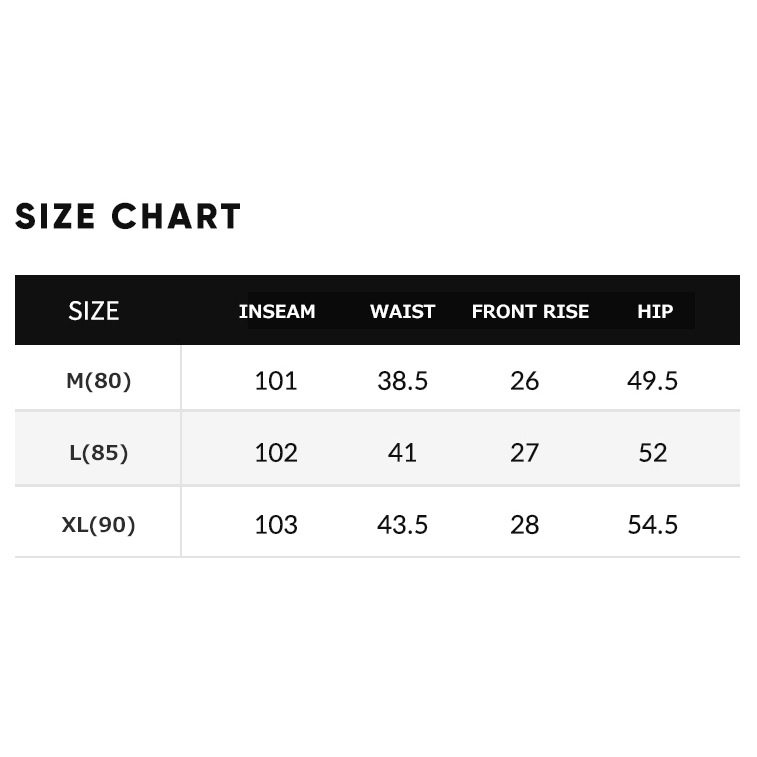Screen dimensions: 757x757
Task: Click inseam value 103 for size XL
Action: pos(276,525)
